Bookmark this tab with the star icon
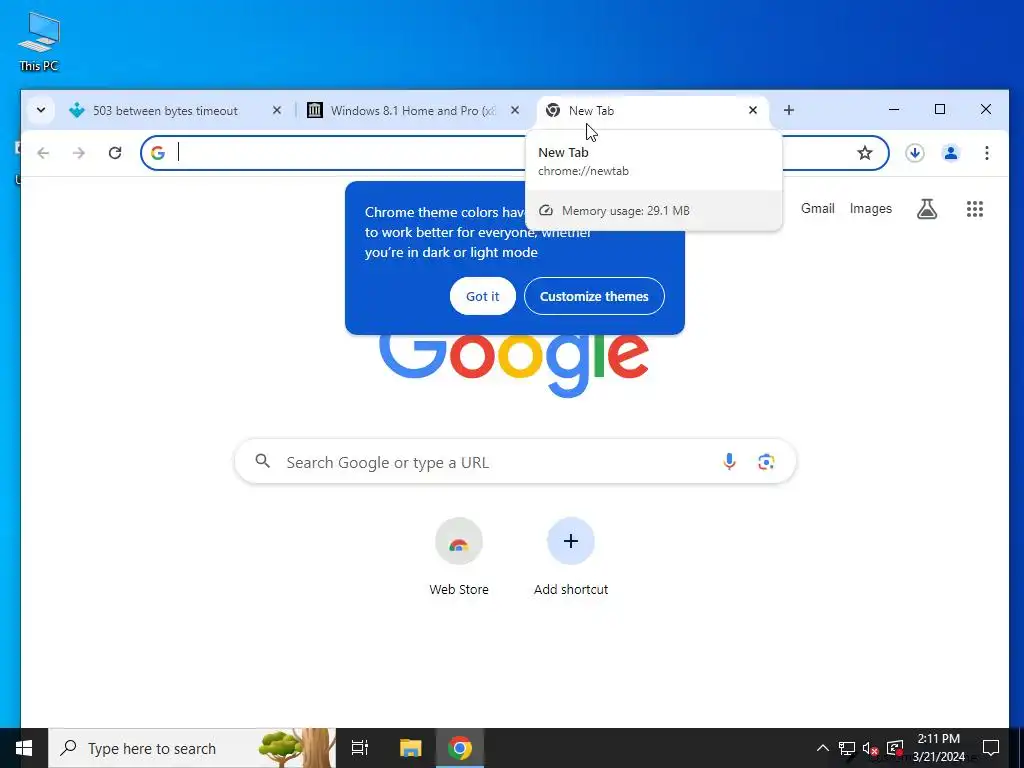The height and width of the screenshot is (768, 1024). 865,153
